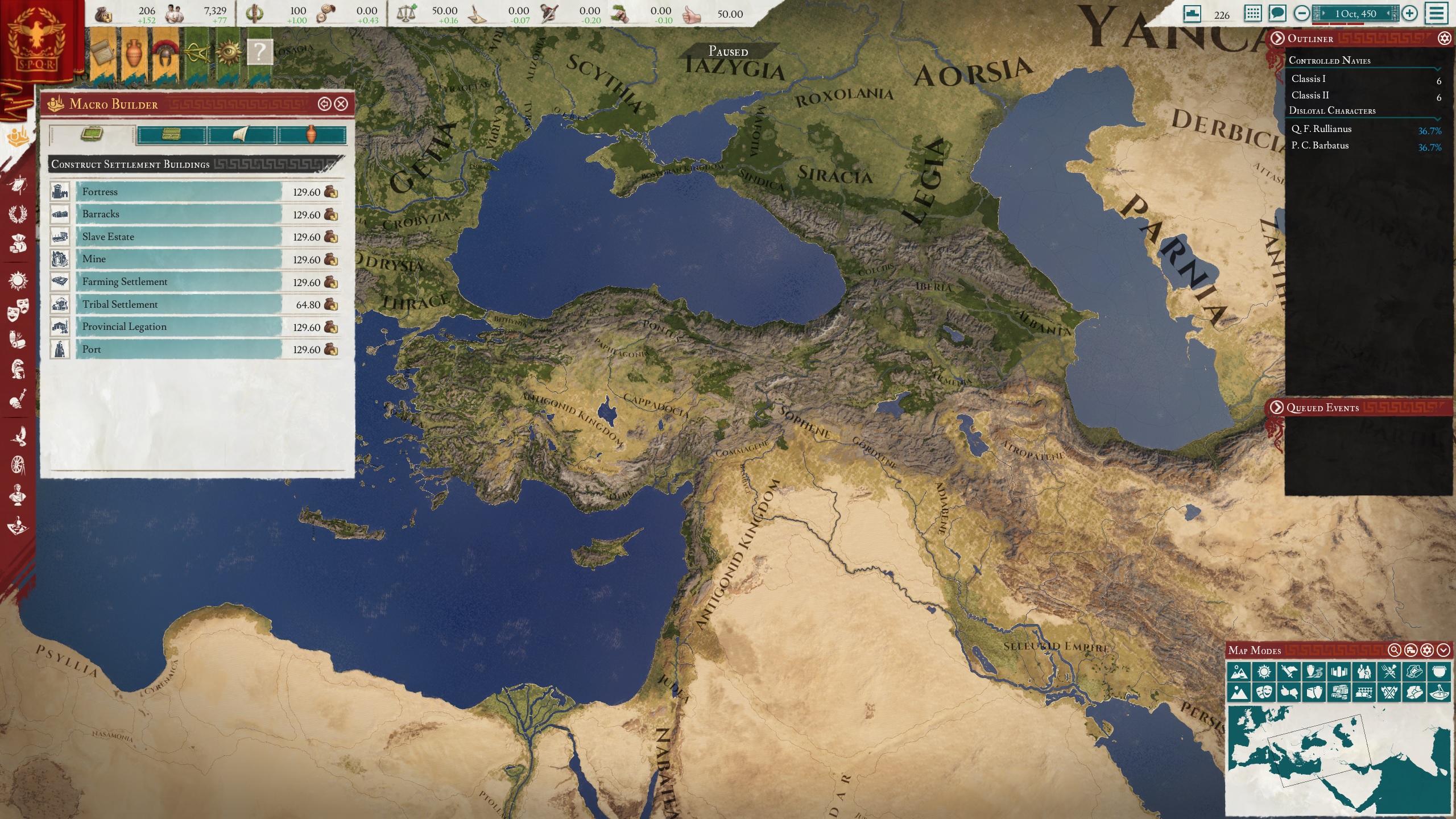Click the crossed shields military map mode
The width and height of the screenshot is (1456, 819).
point(1389,692)
